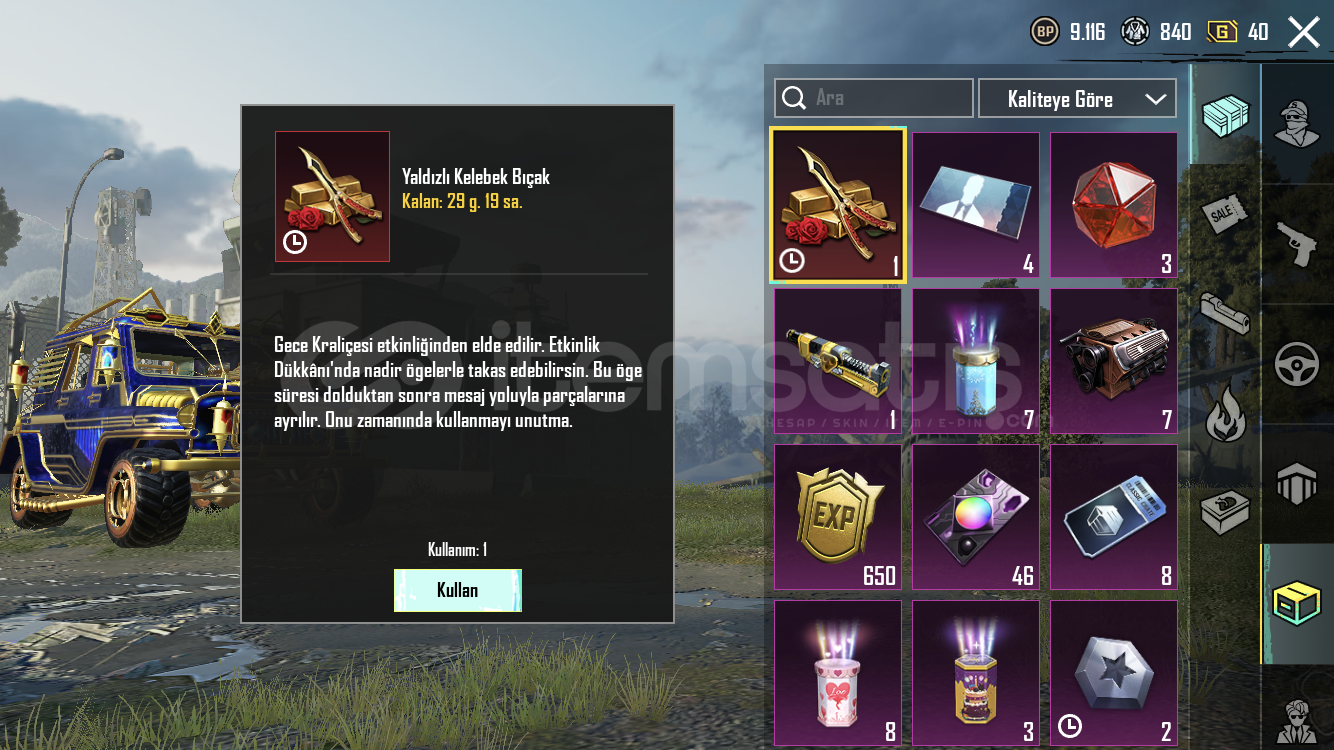The image size is (1334, 750).
Task: Select the golden EXP card item
Action: coord(838,517)
